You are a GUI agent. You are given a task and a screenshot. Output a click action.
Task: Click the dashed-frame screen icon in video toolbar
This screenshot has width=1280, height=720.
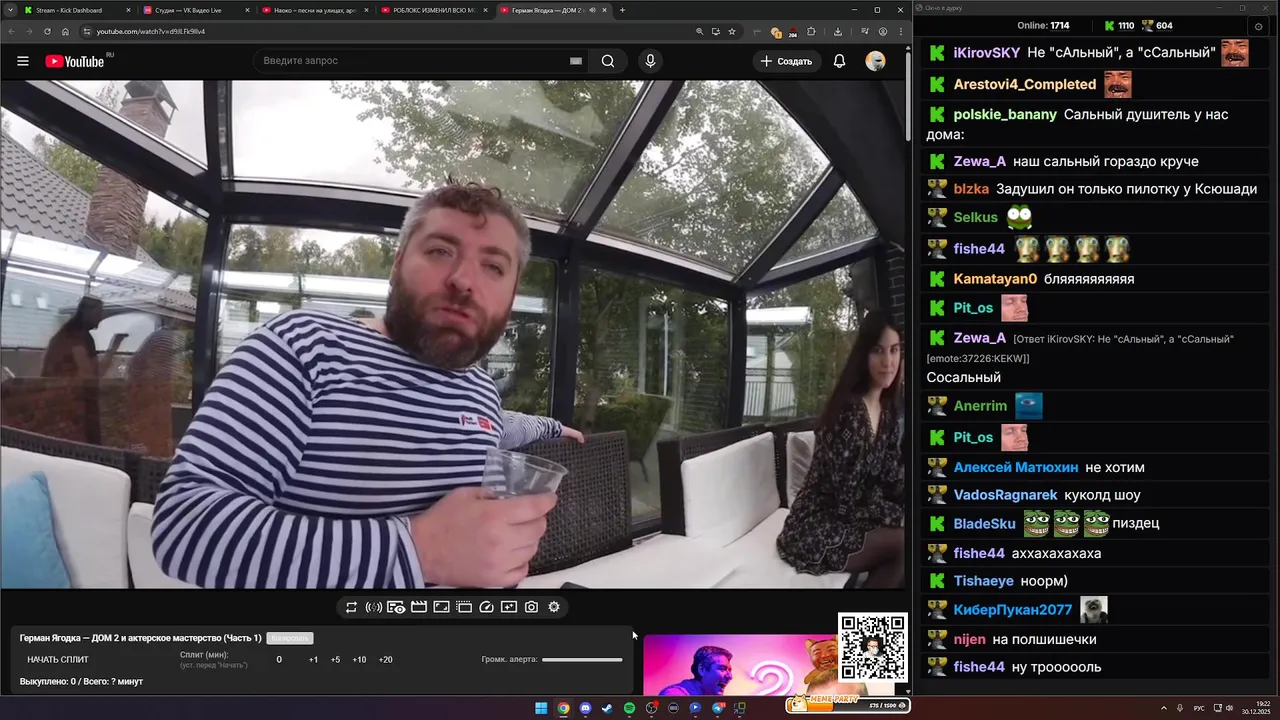pyautogui.click(x=464, y=607)
